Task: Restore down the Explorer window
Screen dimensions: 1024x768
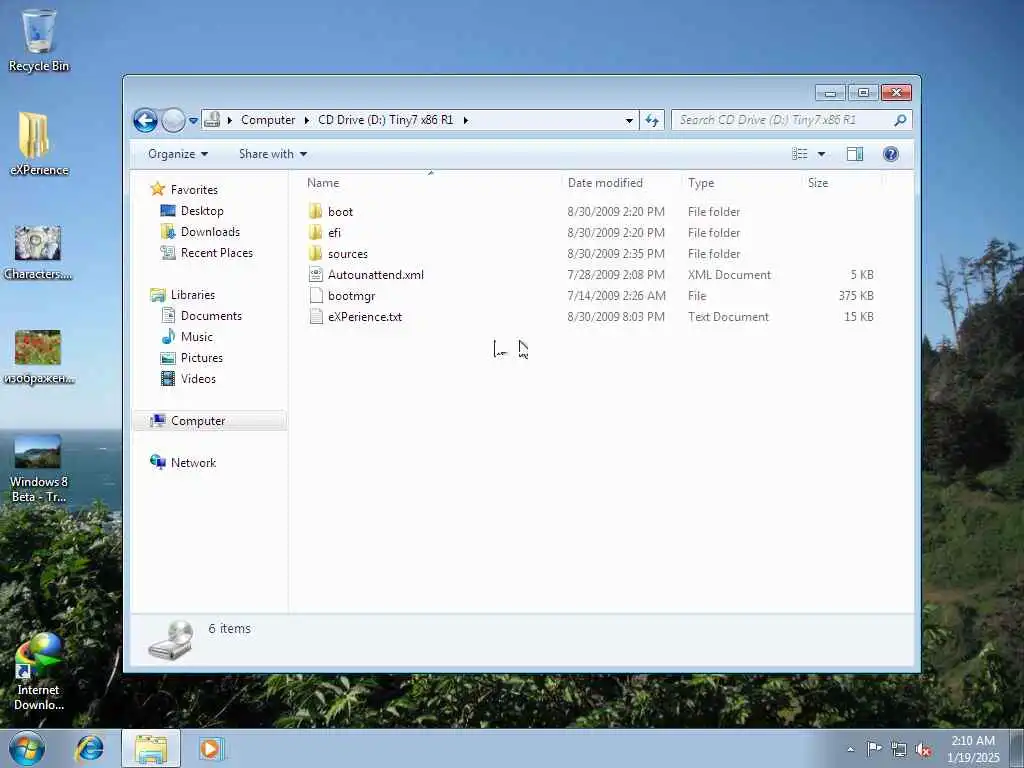Action: (x=863, y=93)
